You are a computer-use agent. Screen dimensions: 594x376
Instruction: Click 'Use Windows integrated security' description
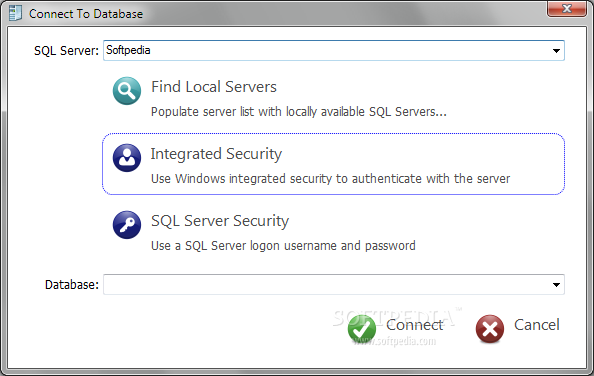pyautogui.click(x=331, y=178)
